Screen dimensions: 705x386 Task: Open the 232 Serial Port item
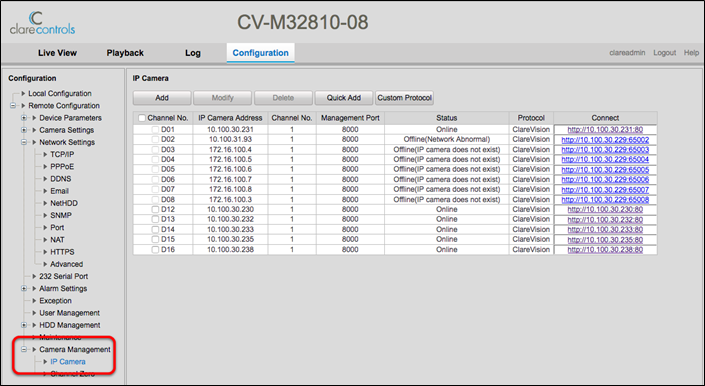point(63,276)
